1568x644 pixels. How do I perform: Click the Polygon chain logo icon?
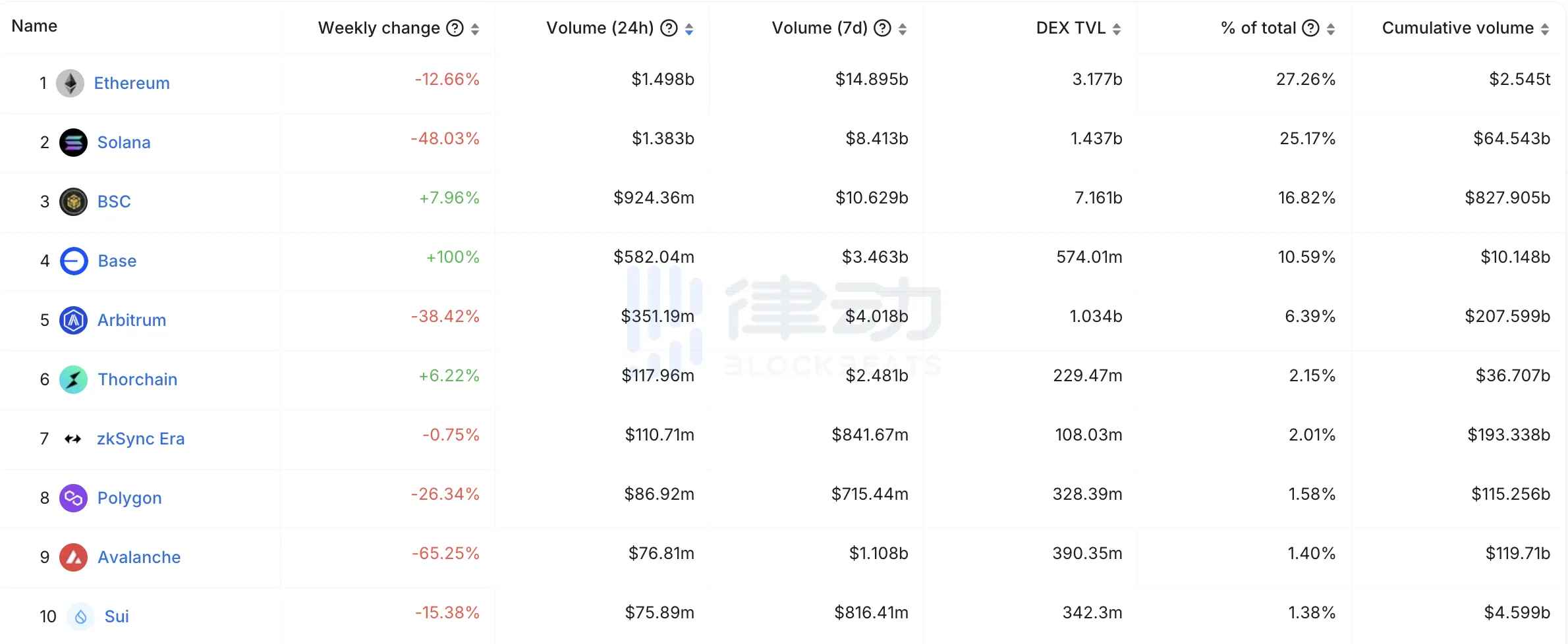(73, 498)
